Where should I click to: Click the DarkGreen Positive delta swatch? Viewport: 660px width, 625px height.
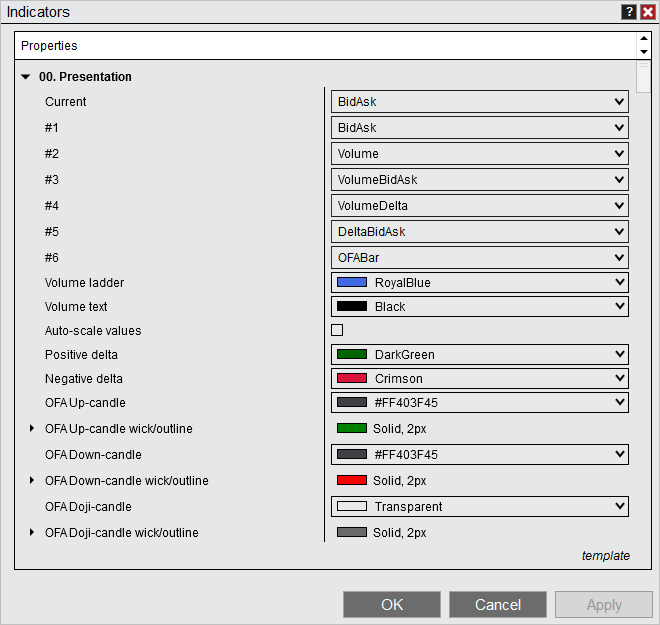coord(352,355)
